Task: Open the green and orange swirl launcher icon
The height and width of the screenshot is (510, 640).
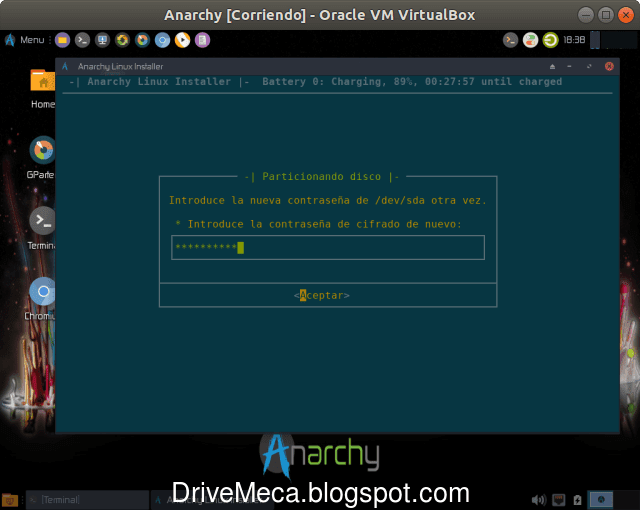Action: [122, 40]
